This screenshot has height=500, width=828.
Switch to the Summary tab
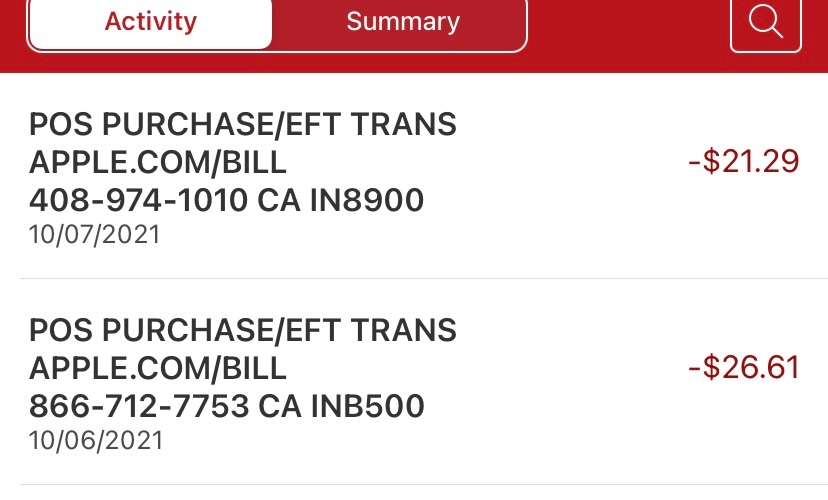point(403,22)
